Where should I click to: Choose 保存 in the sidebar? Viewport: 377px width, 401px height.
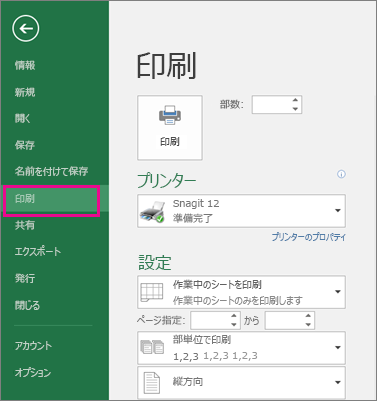[x=25, y=145]
